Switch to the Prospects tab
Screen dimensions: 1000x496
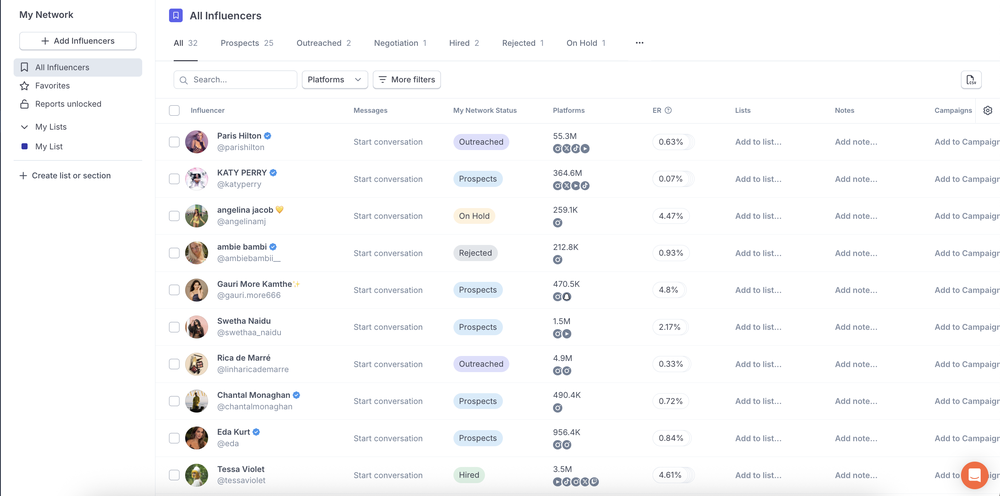coord(247,43)
